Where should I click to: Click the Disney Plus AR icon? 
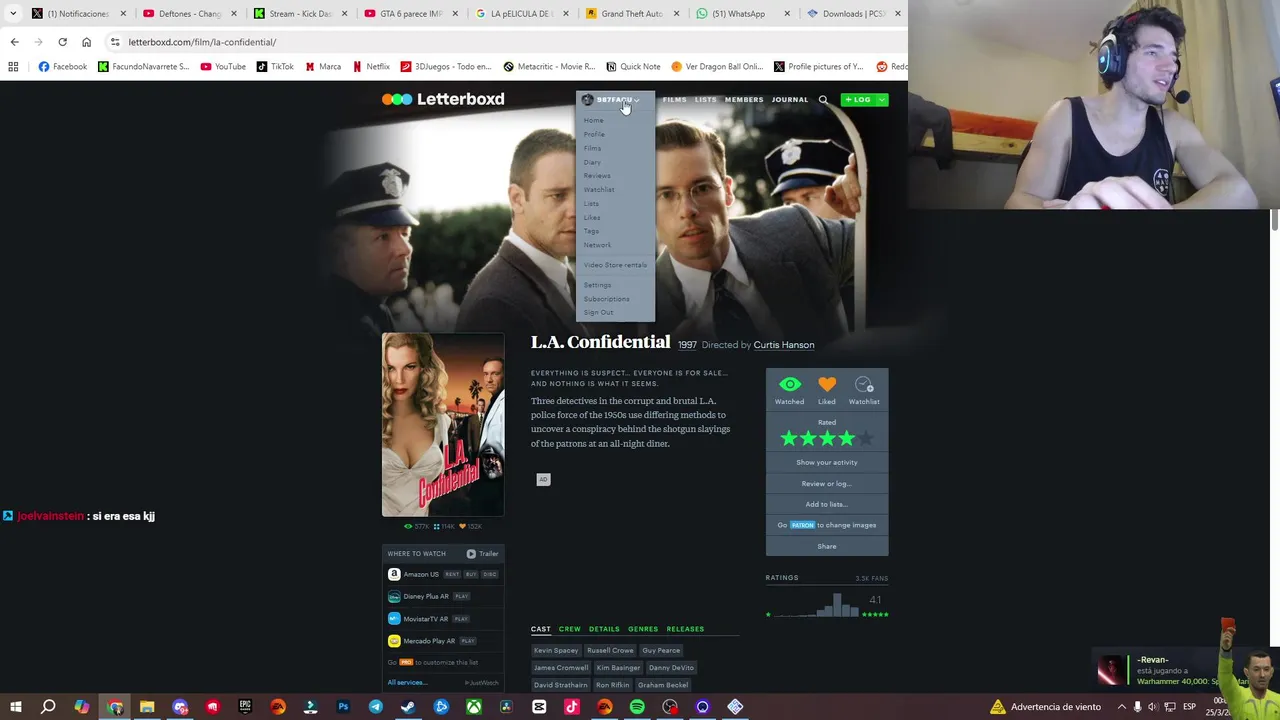pos(394,596)
